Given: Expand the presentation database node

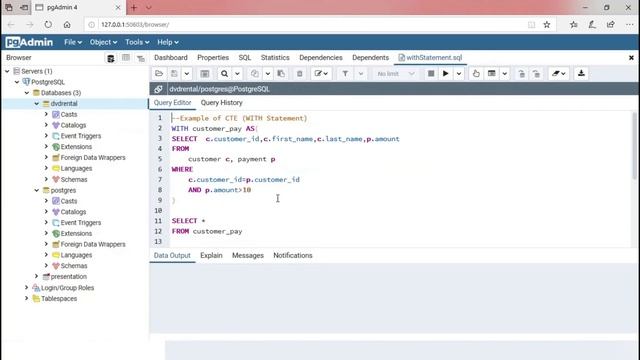Looking at the screenshot, I should [37, 276].
